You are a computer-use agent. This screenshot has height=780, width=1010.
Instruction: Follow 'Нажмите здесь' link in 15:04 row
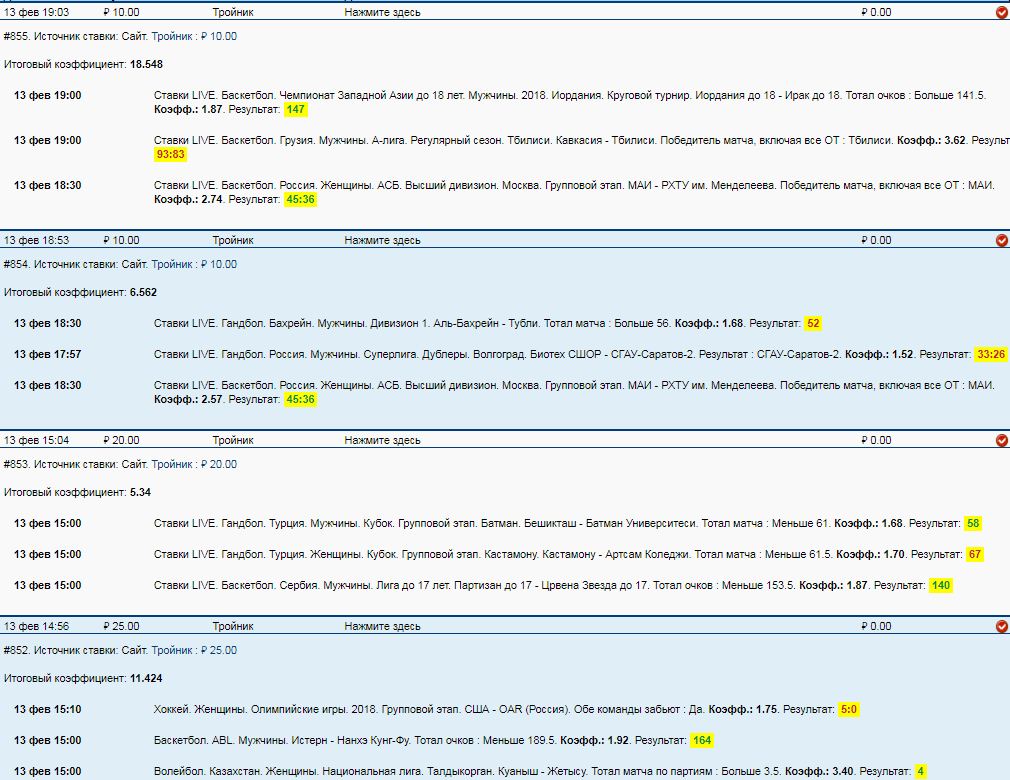pos(382,441)
